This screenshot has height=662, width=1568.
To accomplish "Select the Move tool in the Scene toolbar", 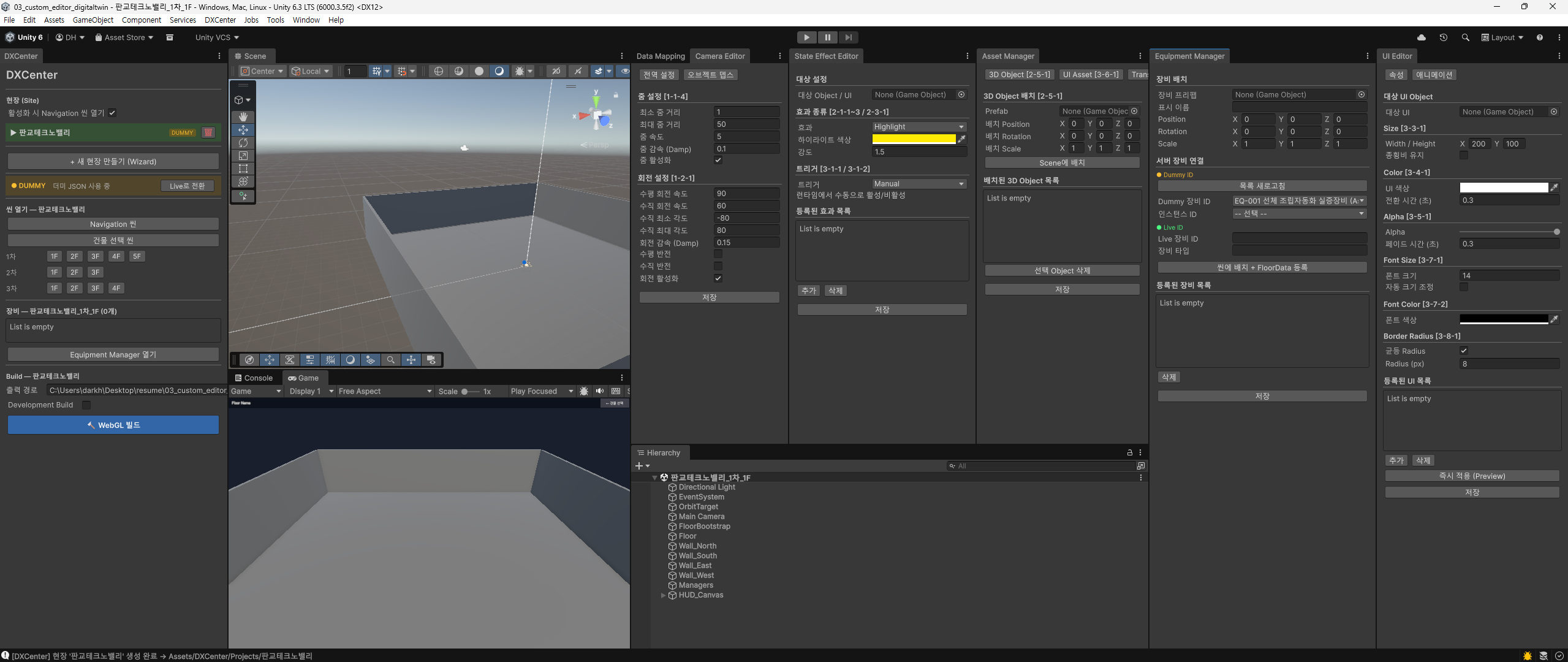I will [x=243, y=130].
